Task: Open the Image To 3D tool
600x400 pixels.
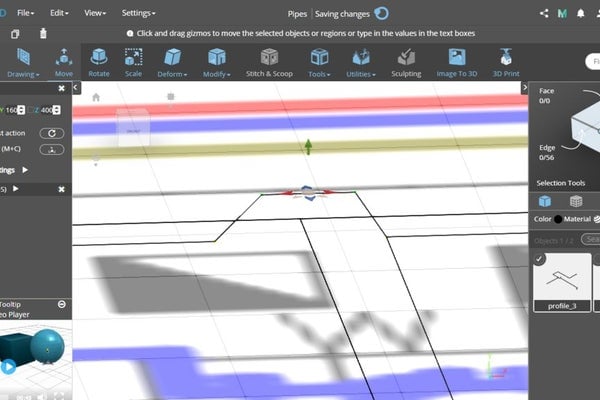Action: (456, 61)
